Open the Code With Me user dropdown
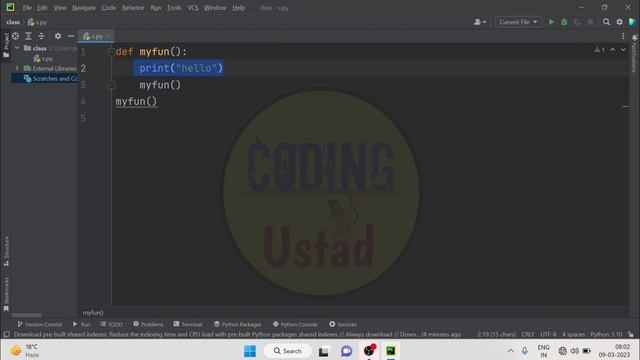Image resolution: width=640 pixels, height=360 pixels. tap(480, 22)
